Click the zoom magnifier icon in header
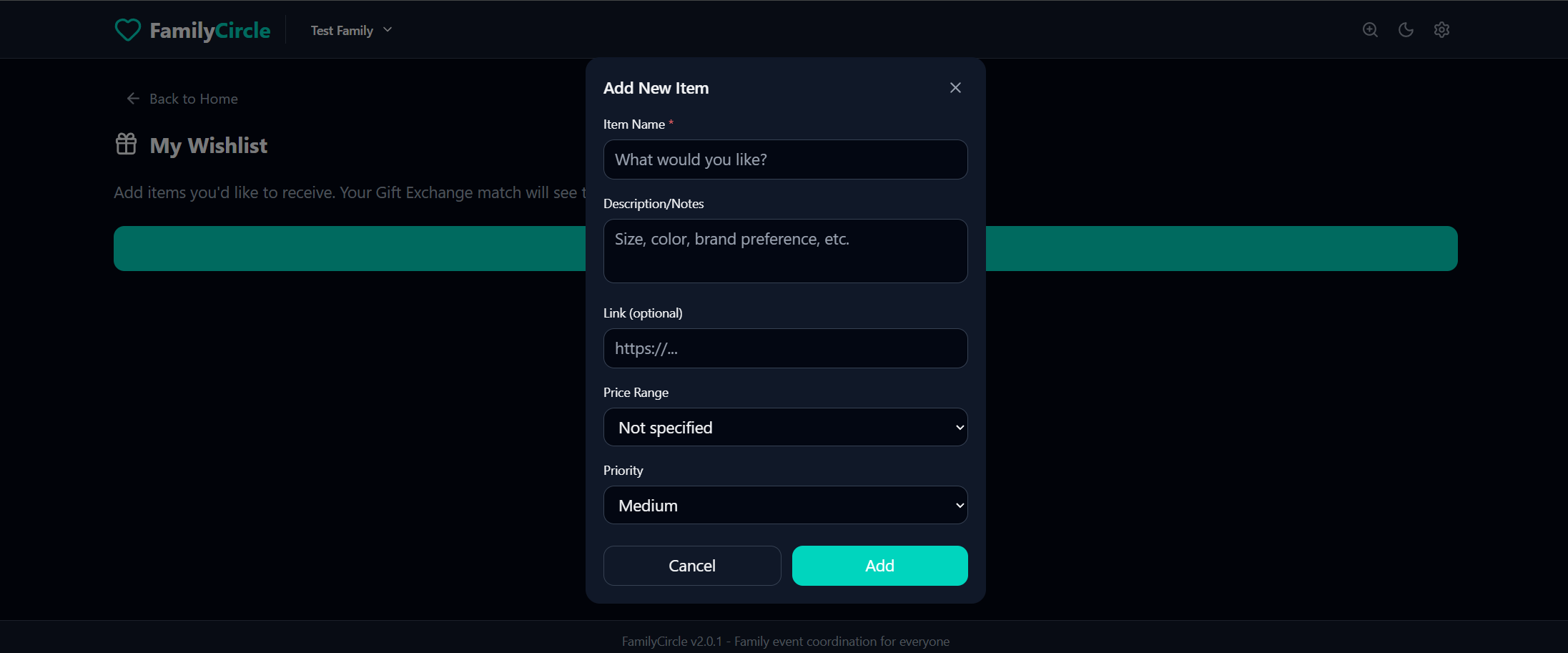 click(1370, 30)
